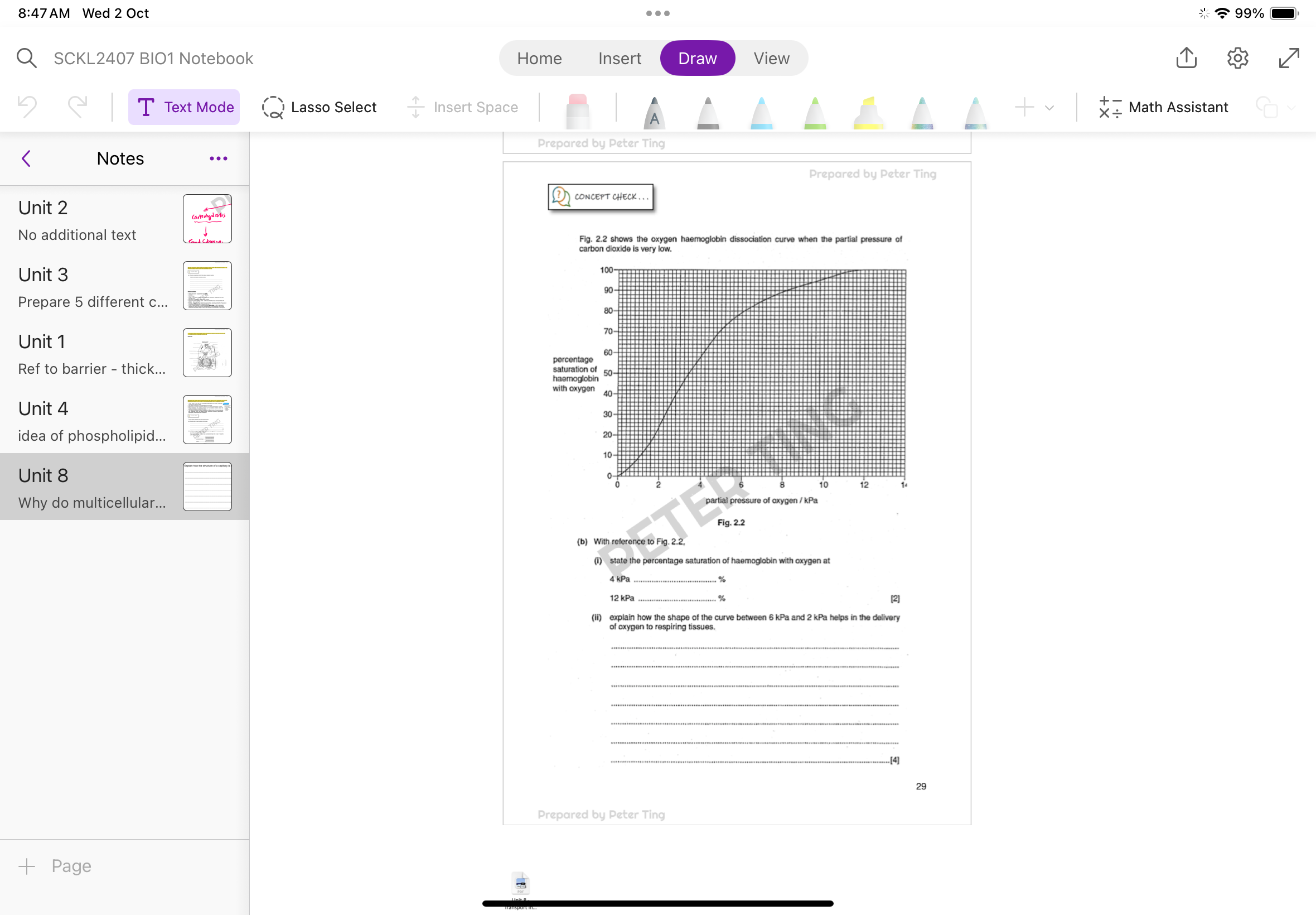Viewport: 1316px width, 915px height.
Task: Open Notes section more options menu
Action: coord(218,158)
